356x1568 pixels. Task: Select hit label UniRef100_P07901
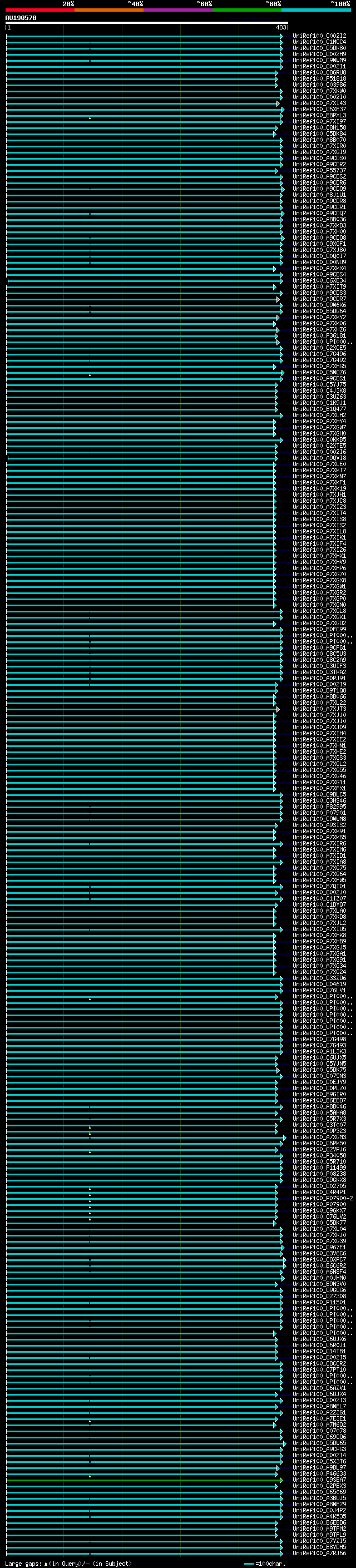click(x=319, y=813)
